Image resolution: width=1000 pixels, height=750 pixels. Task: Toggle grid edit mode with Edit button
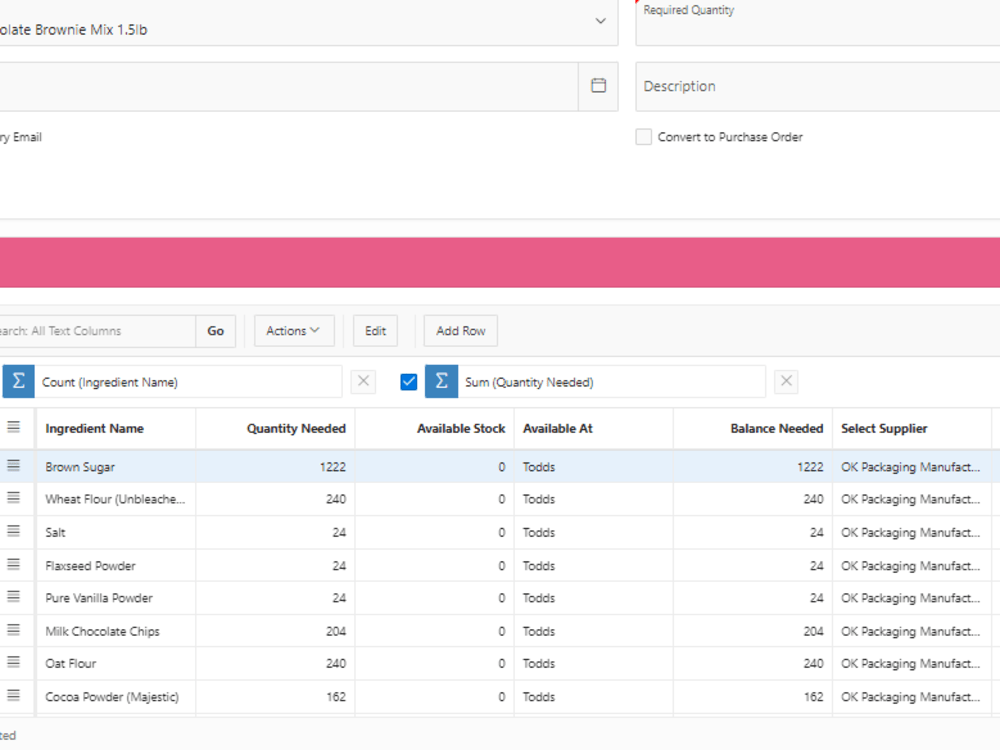375,330
